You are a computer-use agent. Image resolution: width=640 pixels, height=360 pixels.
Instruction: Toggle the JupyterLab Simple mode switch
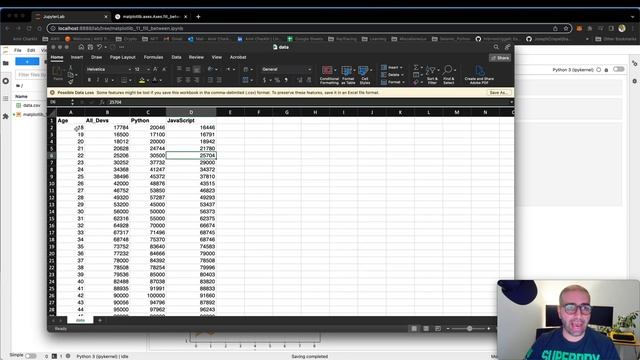[31, 356]
